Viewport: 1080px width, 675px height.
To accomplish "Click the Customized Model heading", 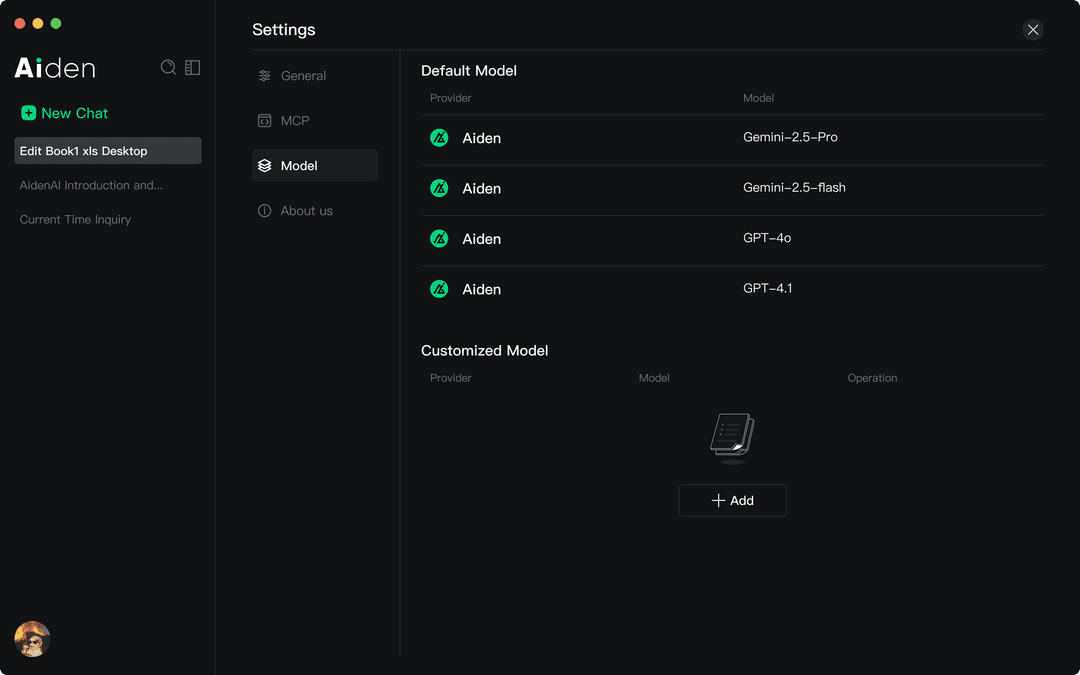I will coord(484,351).
